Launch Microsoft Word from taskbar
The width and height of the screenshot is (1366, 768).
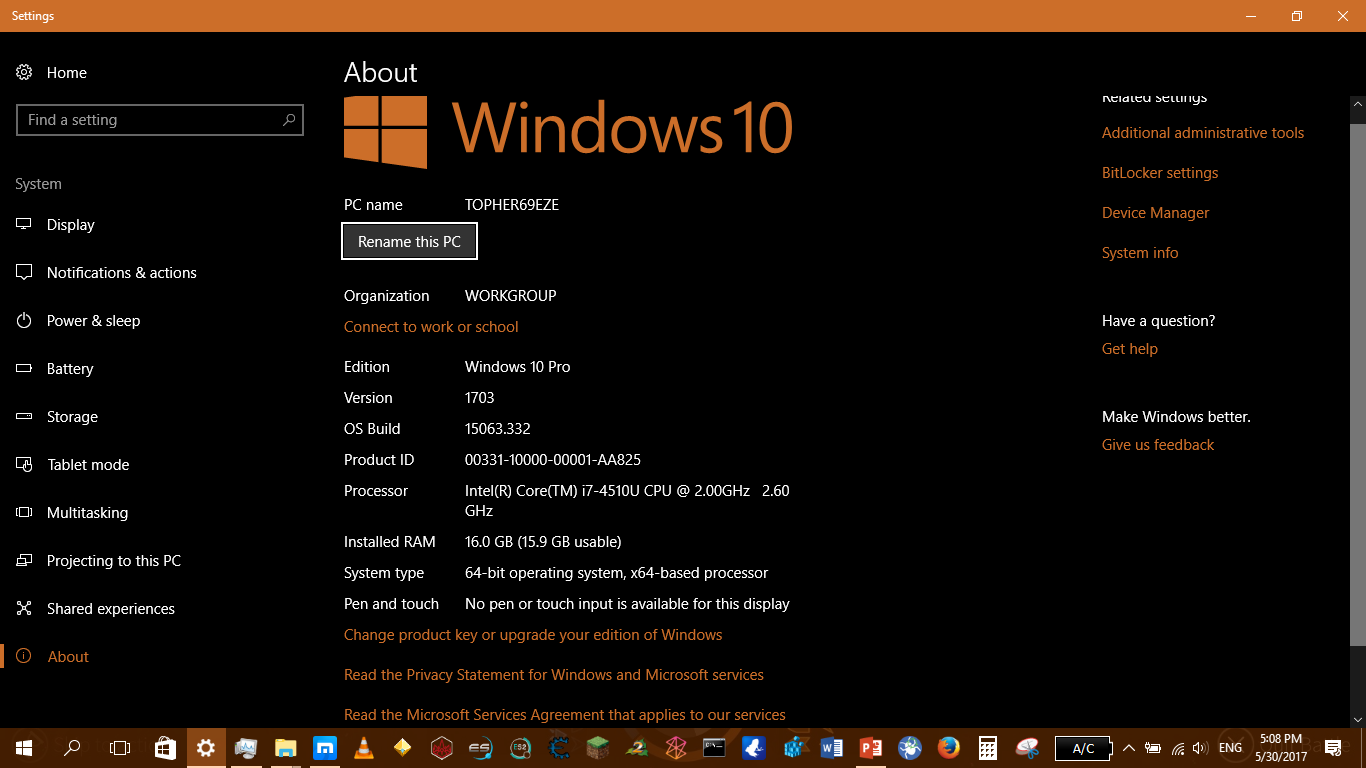point(832,748)
